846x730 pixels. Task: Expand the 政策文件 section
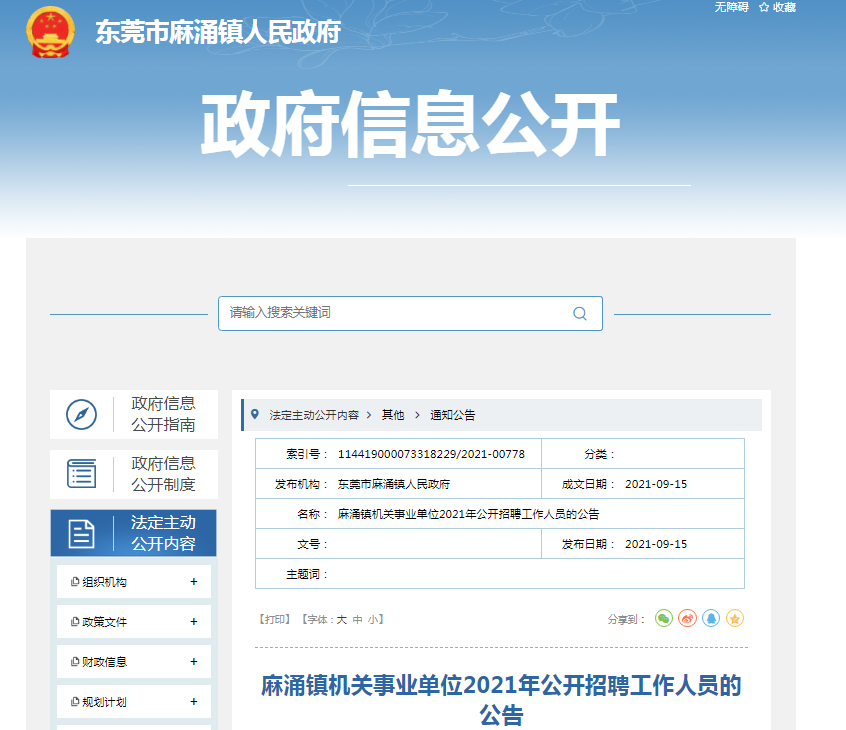tap(194, 622)
